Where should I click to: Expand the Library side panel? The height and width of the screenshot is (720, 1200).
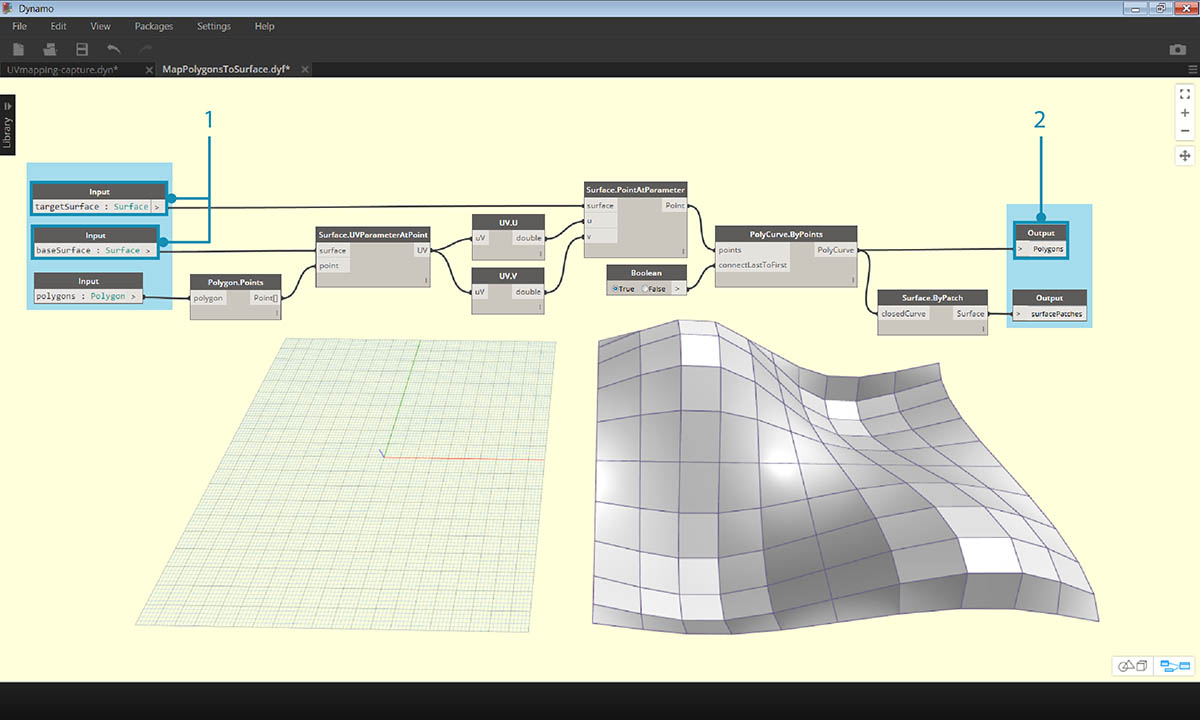tap(8, 125)
